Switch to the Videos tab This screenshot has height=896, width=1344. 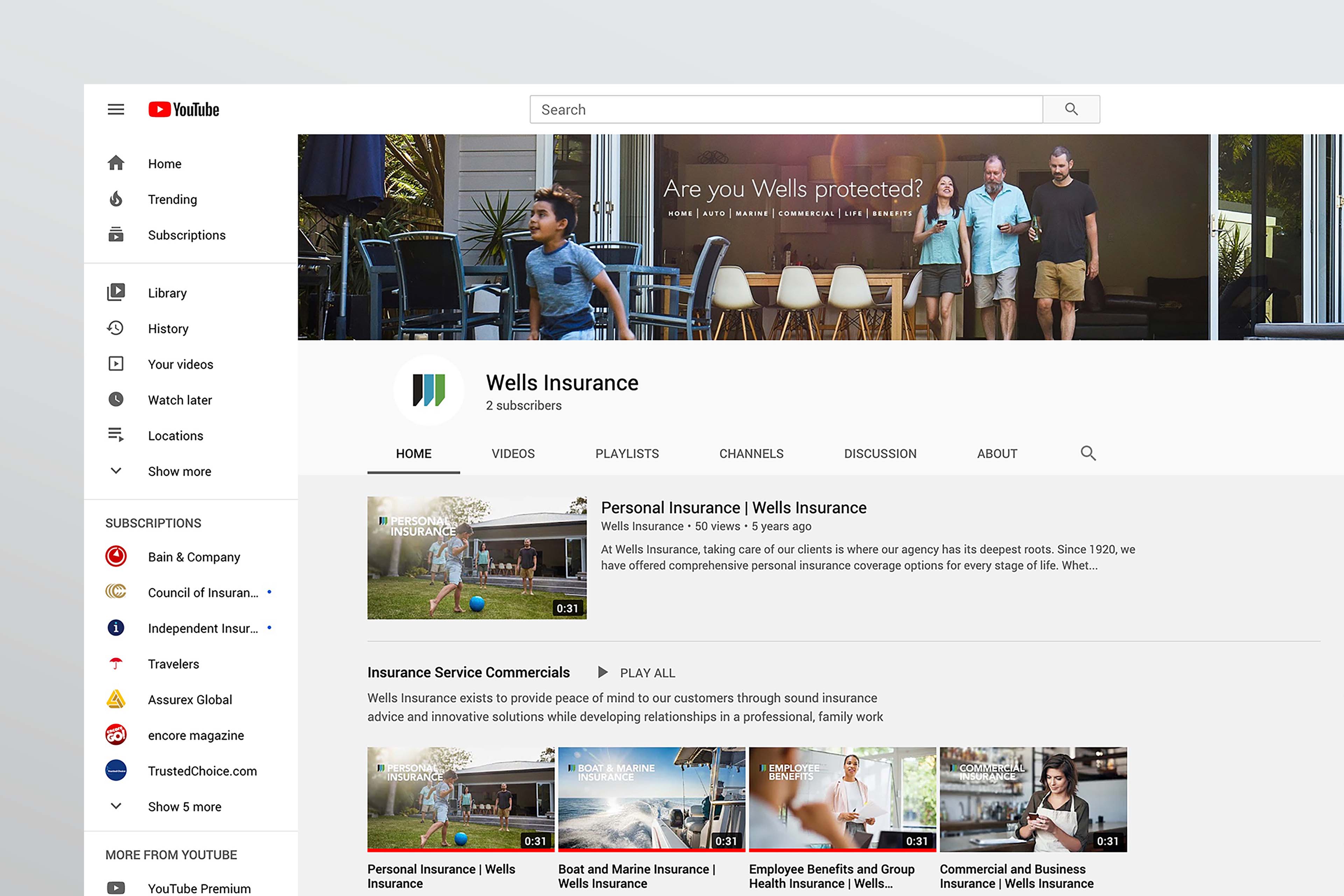(512, 454)
